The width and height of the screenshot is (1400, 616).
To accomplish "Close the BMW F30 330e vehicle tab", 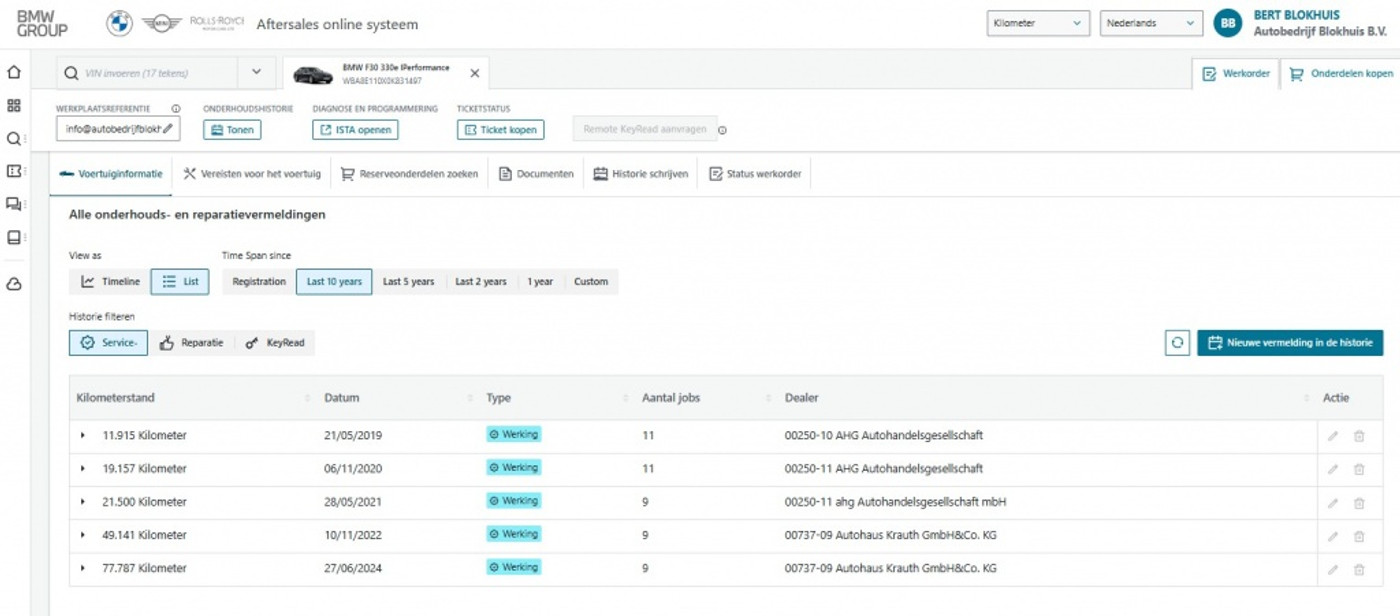I will tap(475, 73).
